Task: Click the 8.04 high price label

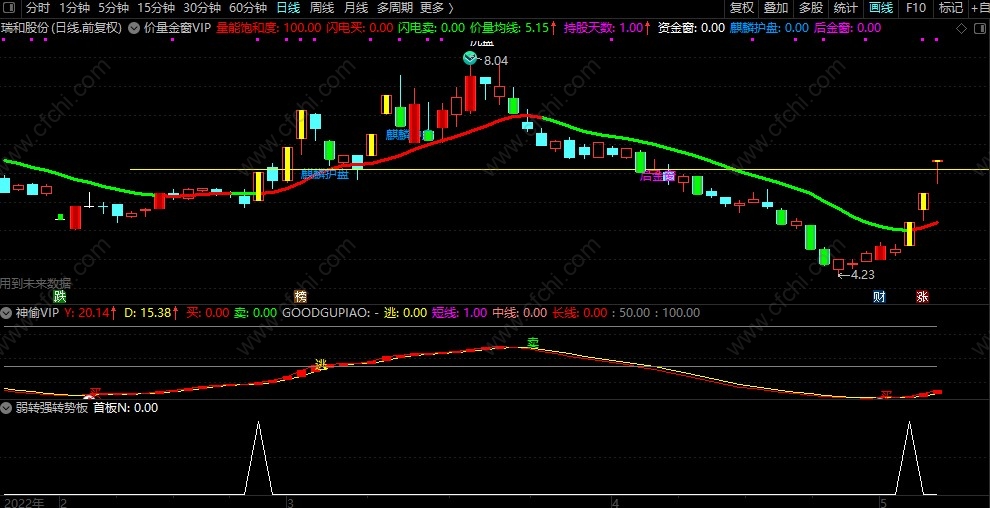Action: (x=496, y=61)
